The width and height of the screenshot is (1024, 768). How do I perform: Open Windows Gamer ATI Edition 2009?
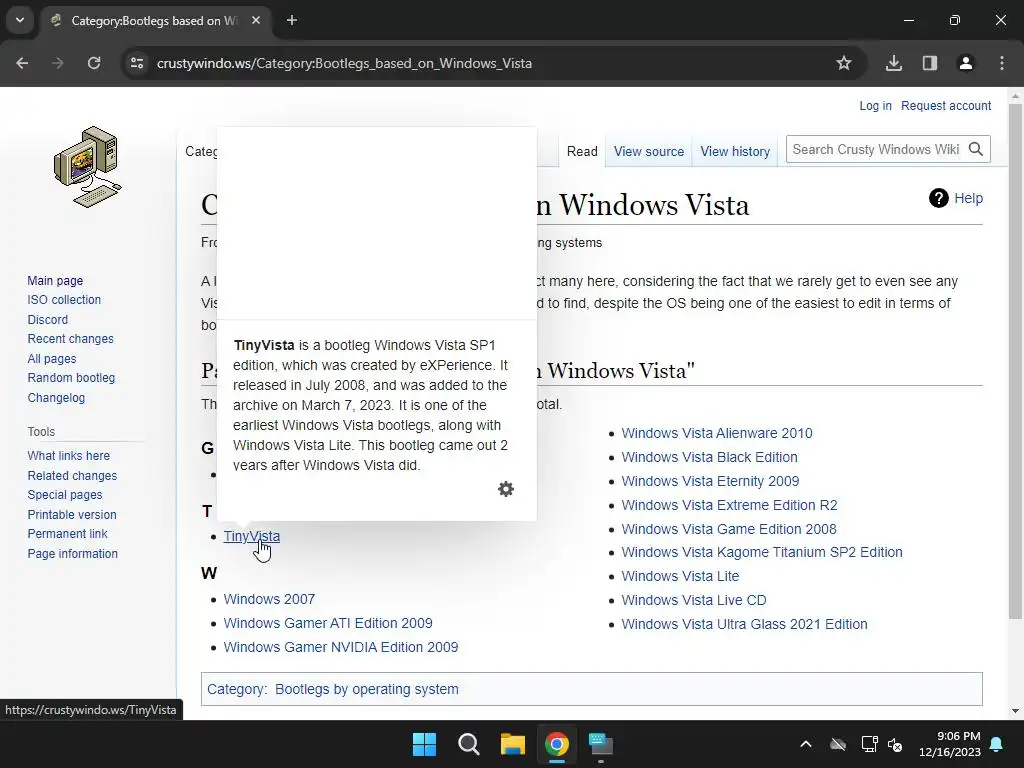click(328, 623)
